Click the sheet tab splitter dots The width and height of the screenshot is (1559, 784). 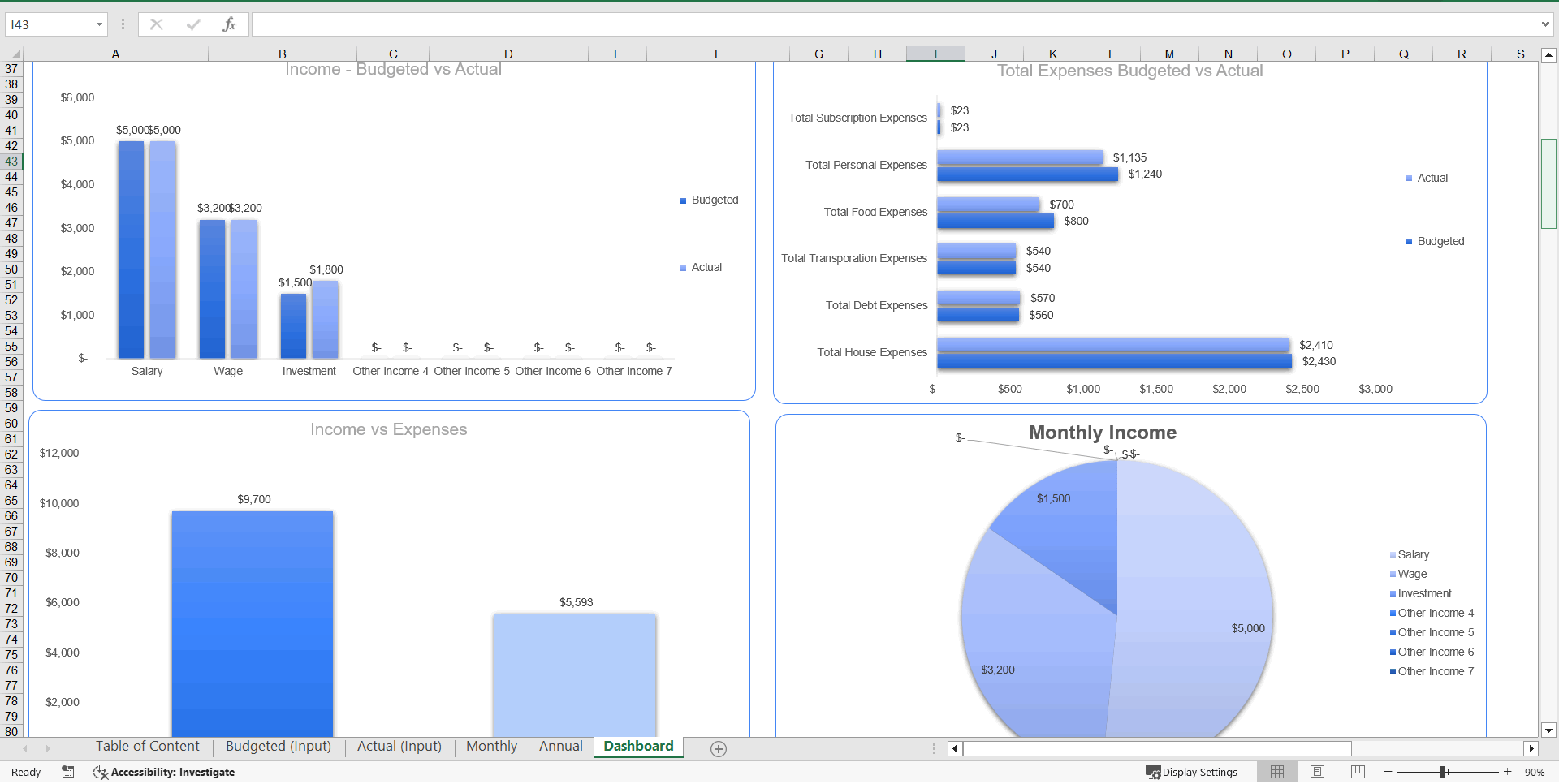click(934, 748)
